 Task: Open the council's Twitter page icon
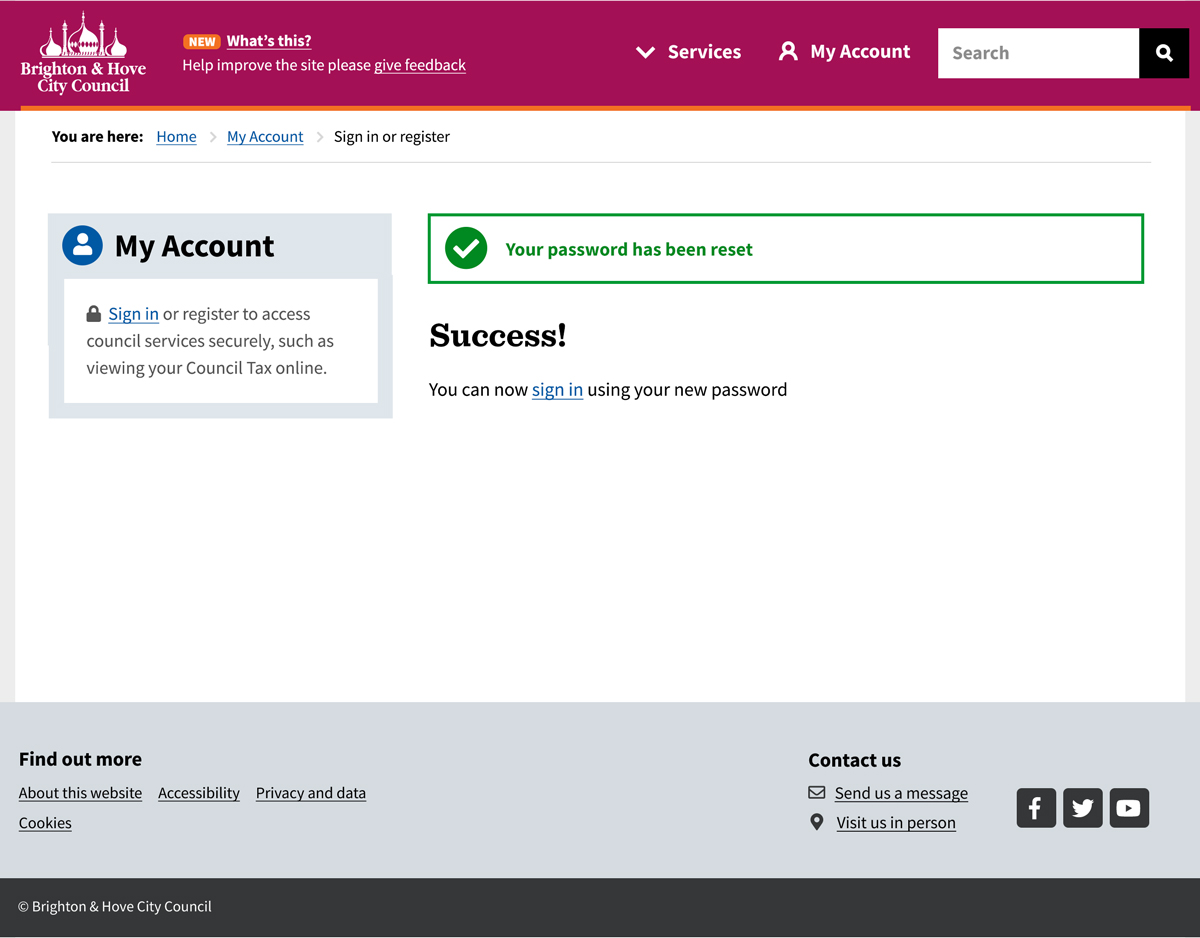pyautogui.click(x=1083, y=808)
